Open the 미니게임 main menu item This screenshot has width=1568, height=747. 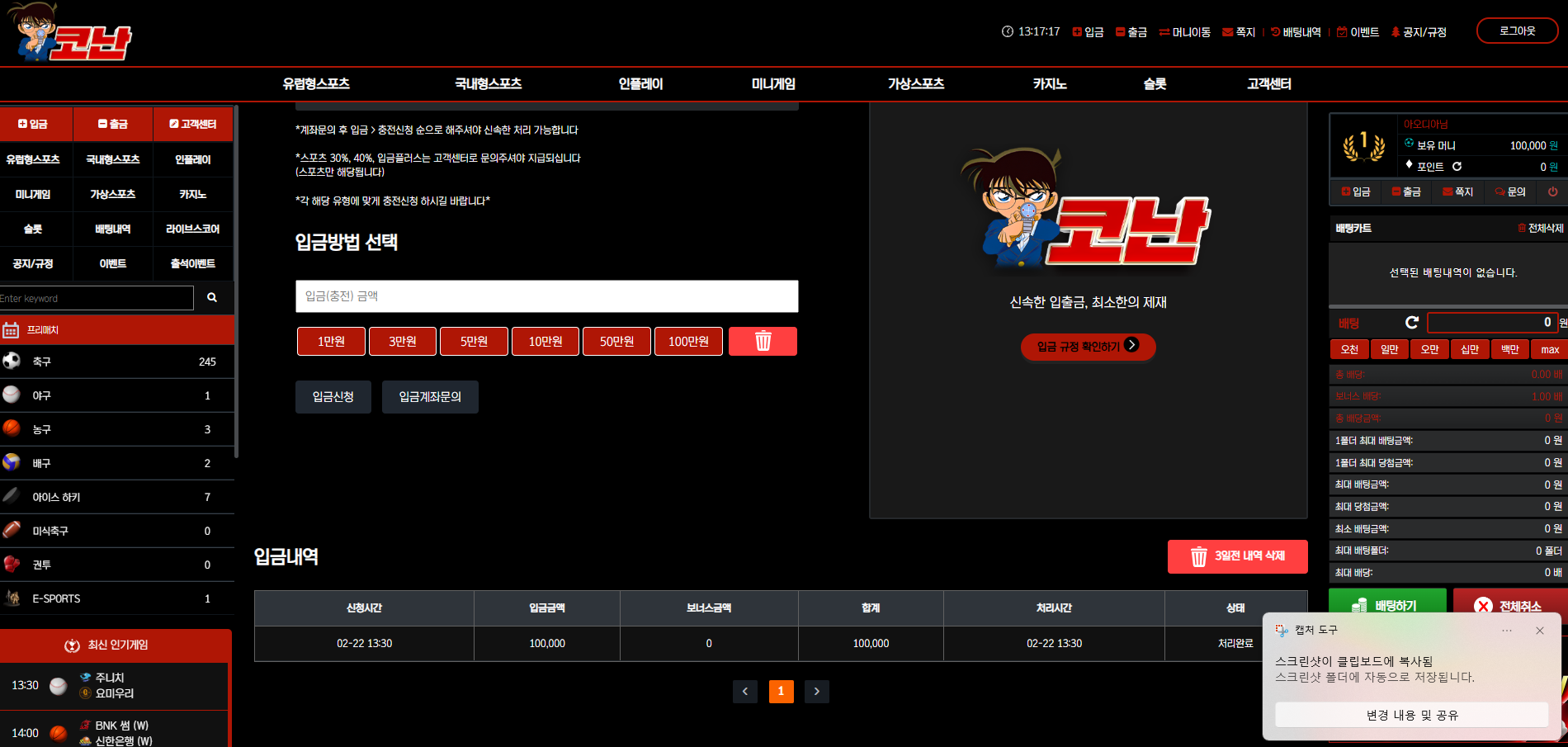pos(773,84)
